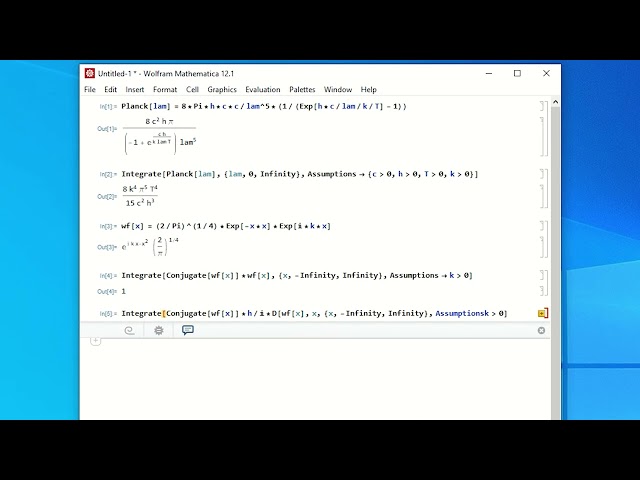Select the Out[2] cell bracket
Viewport: 640px width, 480px height.
point(542,196)
